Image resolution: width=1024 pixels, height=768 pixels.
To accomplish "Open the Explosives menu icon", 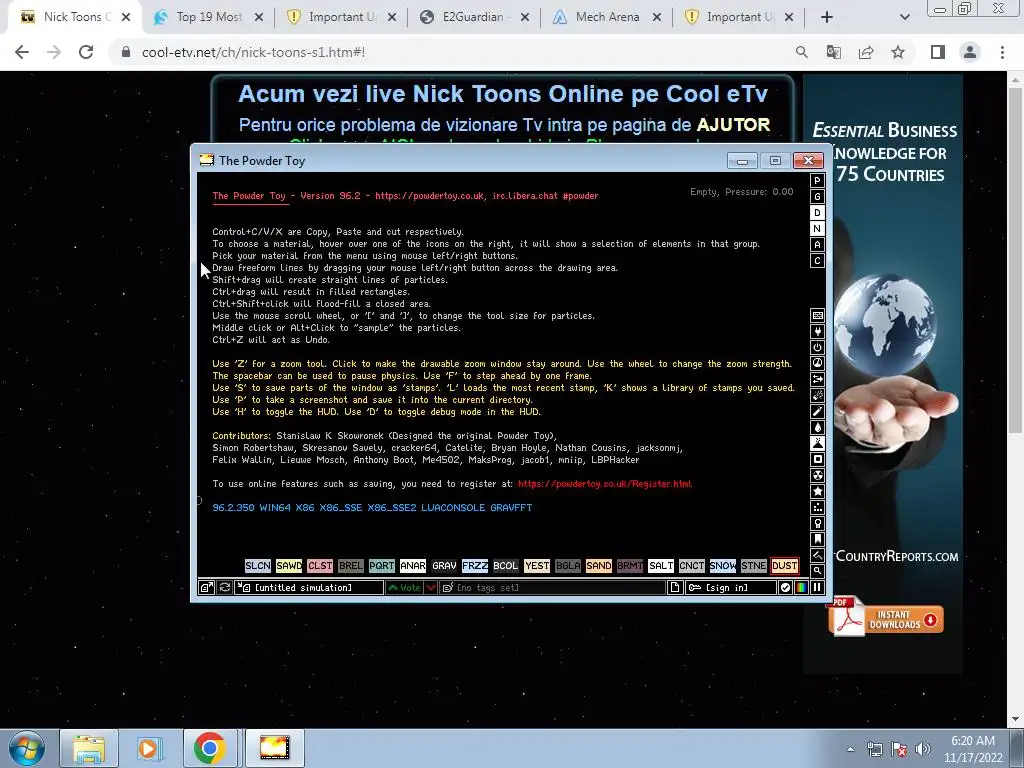I will tap(817, 395).
